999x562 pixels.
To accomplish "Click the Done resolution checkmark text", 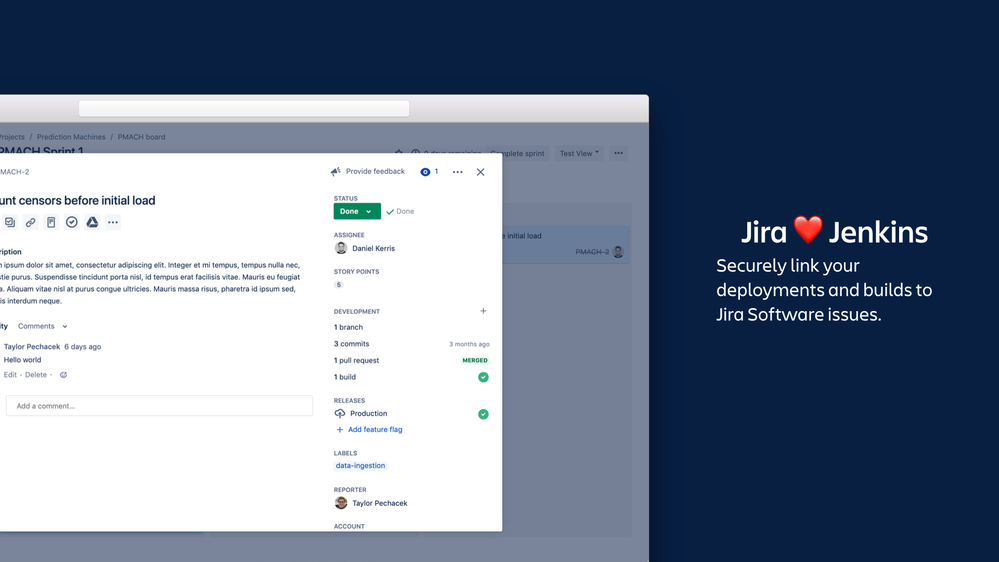I will pyautogui.click(x=400, y=212).
